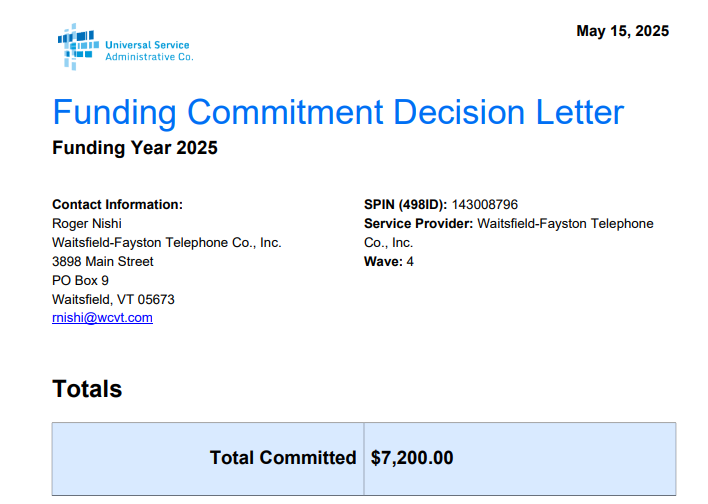Click the Waitsfield, VT 05673 line
This screenshot has width=708, height=504.
(113, 299)
